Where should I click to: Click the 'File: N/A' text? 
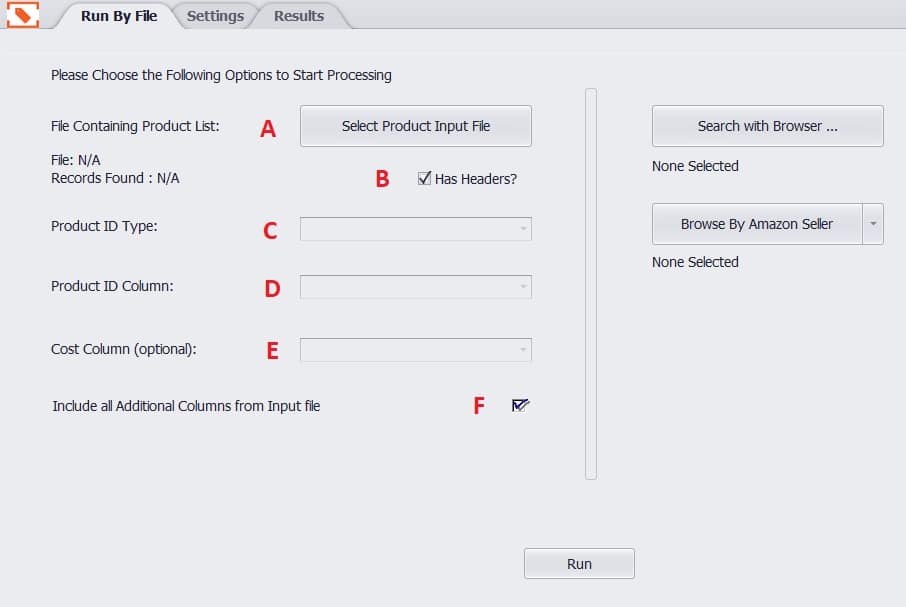(x=76, y=160)
